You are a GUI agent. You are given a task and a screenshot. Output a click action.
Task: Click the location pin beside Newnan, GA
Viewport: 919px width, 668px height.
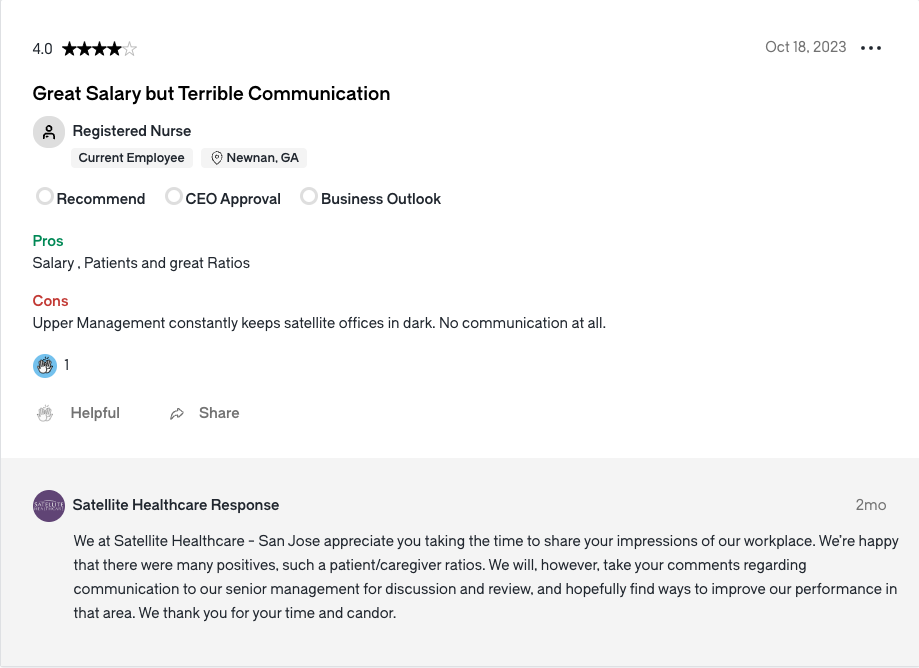point(217,157)
